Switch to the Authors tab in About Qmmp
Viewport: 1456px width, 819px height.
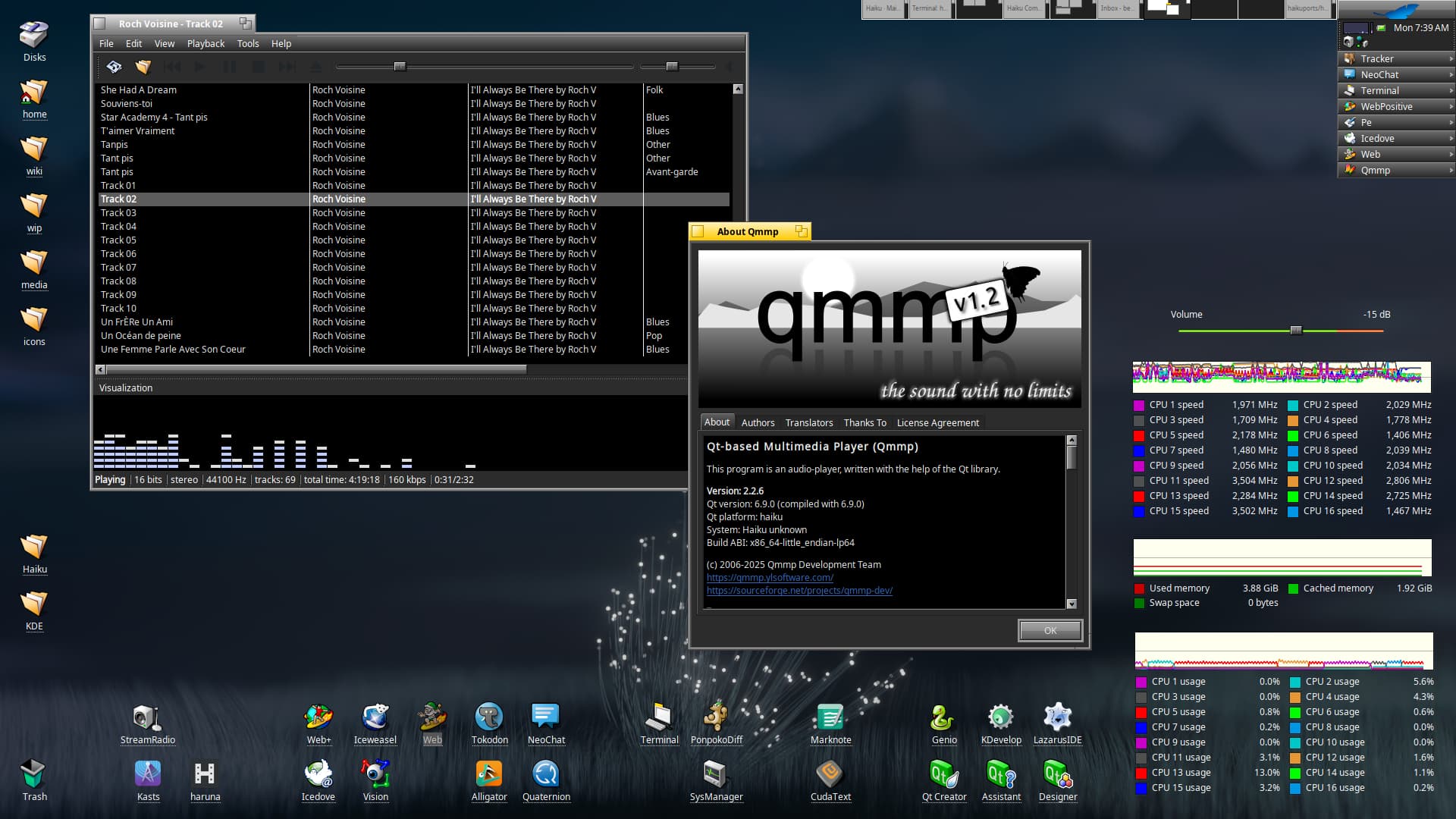coord(758,422)
